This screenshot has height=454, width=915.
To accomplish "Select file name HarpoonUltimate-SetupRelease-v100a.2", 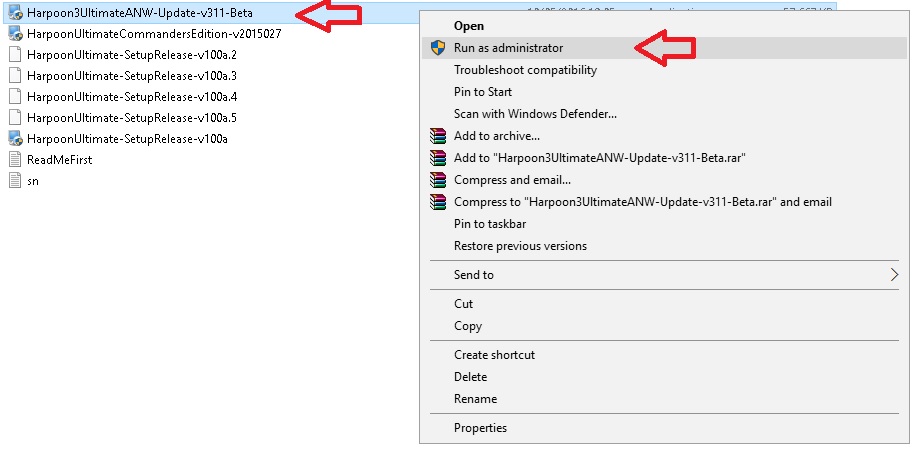I will pyautogui.click(x=131, y=55).
